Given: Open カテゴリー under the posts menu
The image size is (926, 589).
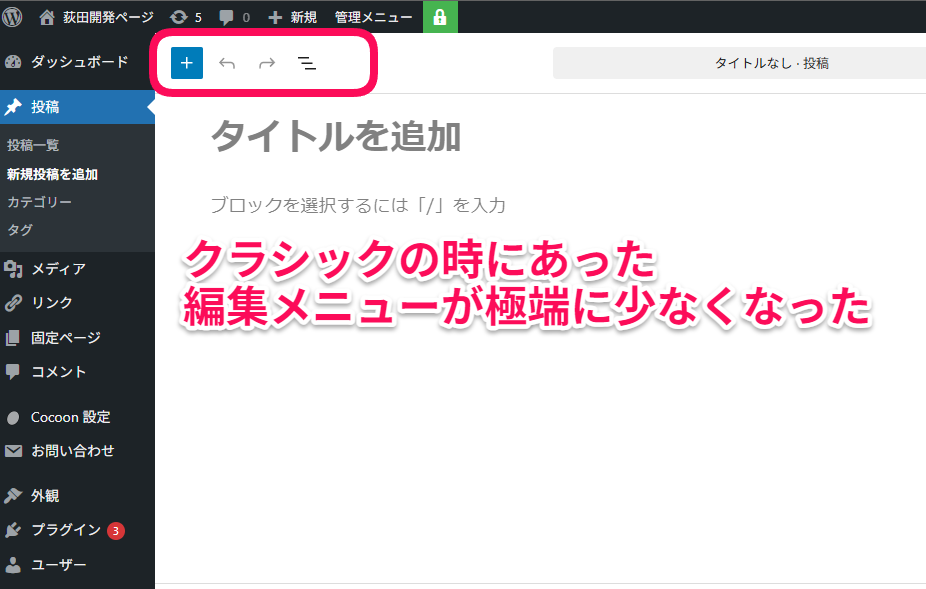Looking at the screenshot, I should [x=39, y=202].
